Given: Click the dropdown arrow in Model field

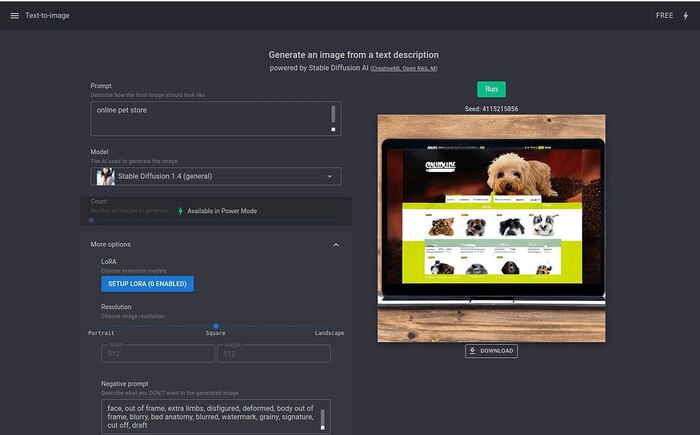Looking at the screenshot, I should tap(329, 177).
